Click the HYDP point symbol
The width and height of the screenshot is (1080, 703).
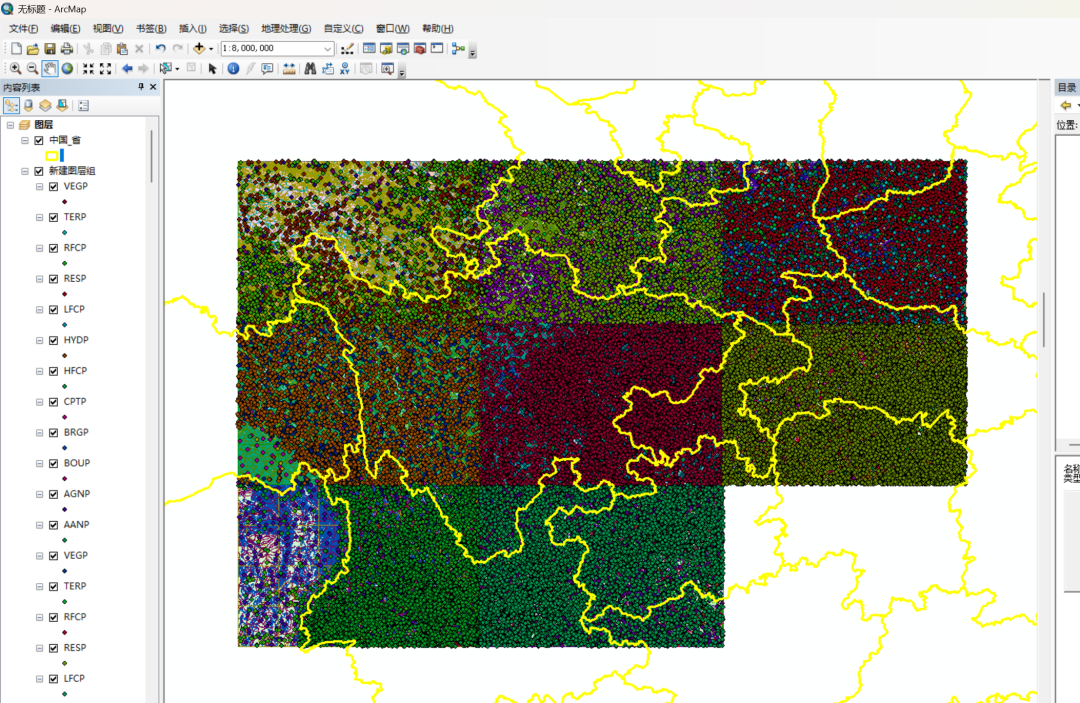tap(65, 355)
